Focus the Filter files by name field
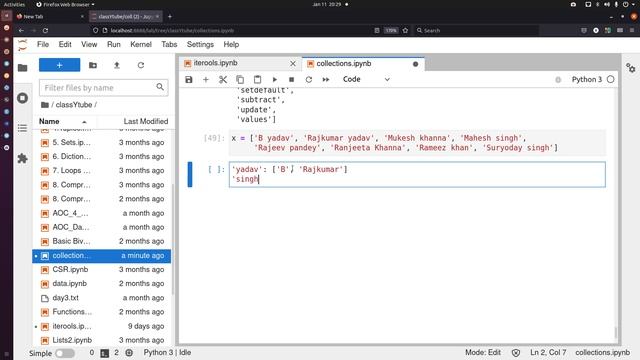Image resolution: width=640 pixels, height=360 pixels. click(104, 87)
